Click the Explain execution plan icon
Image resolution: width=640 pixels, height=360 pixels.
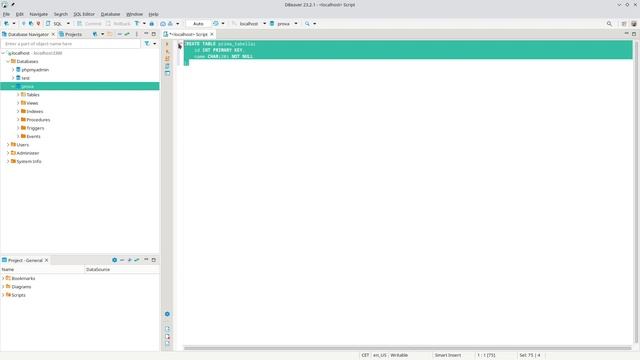coord(167,66)
